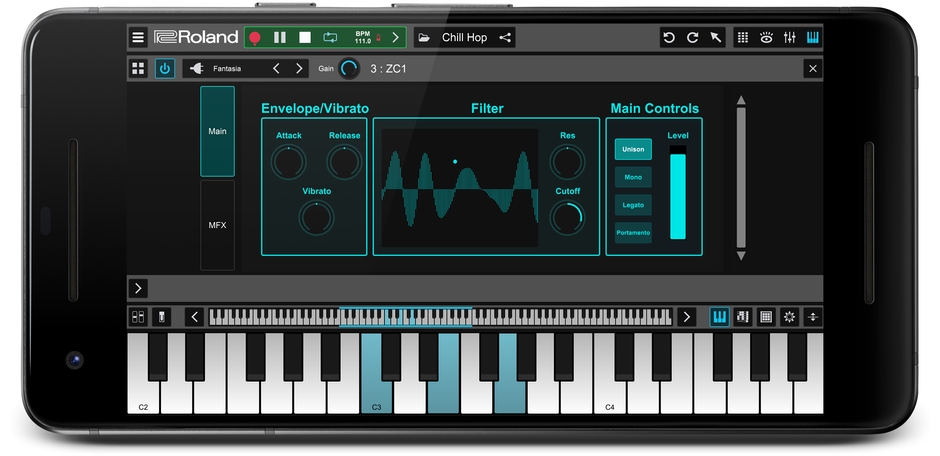Click the record button

click(255, 38)
